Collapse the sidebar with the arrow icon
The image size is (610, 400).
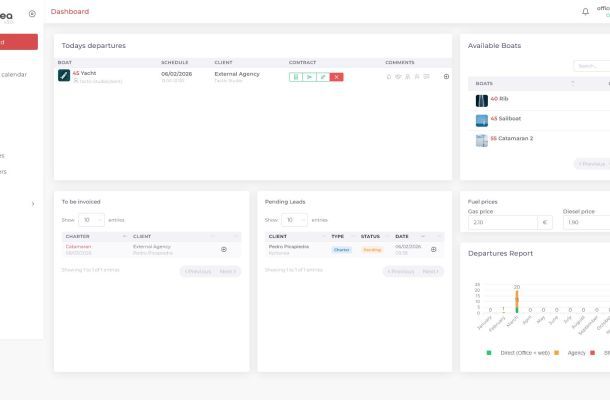pyautogui.click(x=32, y=14)
